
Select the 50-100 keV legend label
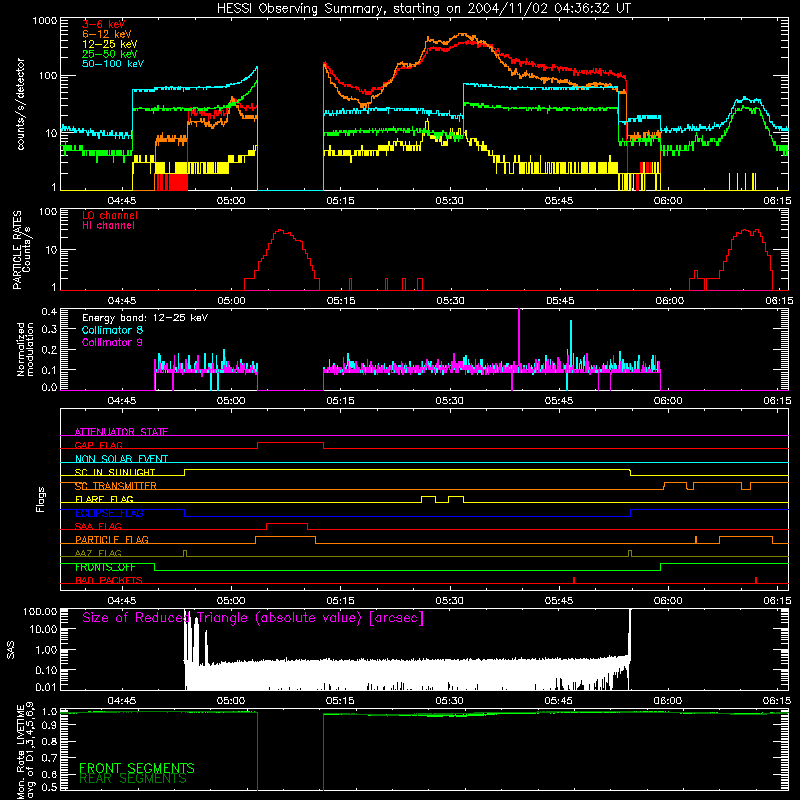pyautogui.click(x=113, y=64)
